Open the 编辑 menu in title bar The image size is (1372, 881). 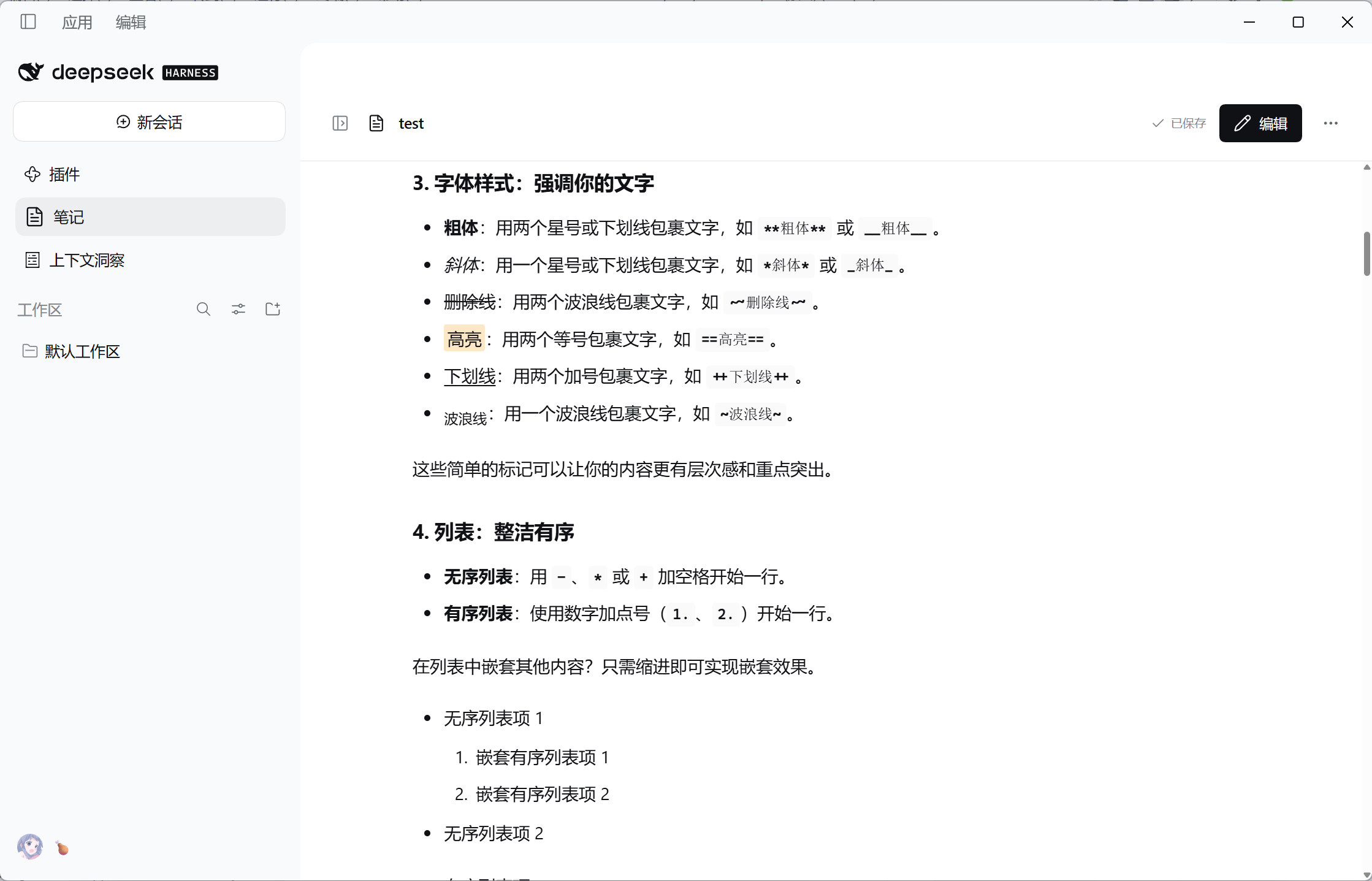(x=131, y=23)
